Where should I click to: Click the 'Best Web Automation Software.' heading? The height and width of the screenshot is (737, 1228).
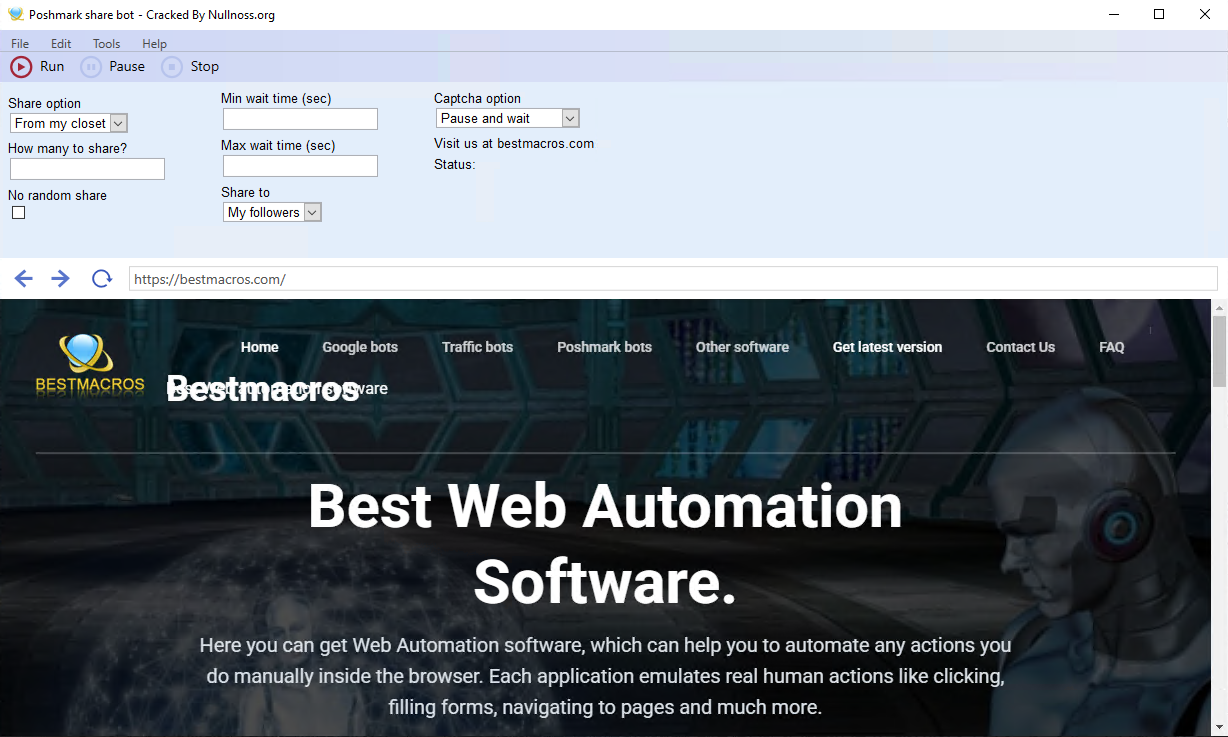(x=605, y=544)
